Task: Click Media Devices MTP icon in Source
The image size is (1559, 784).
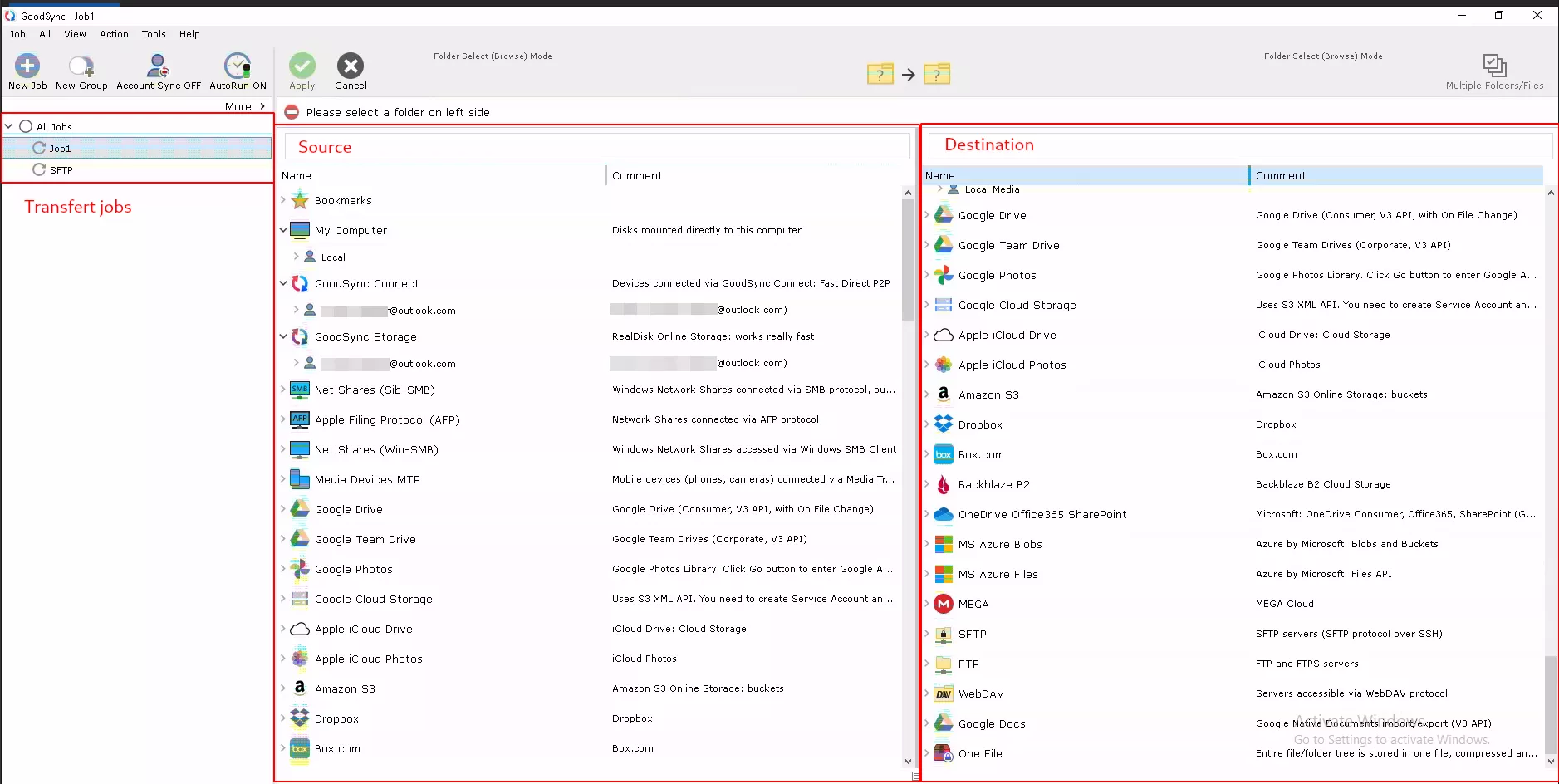Action: tap(300, 479)
